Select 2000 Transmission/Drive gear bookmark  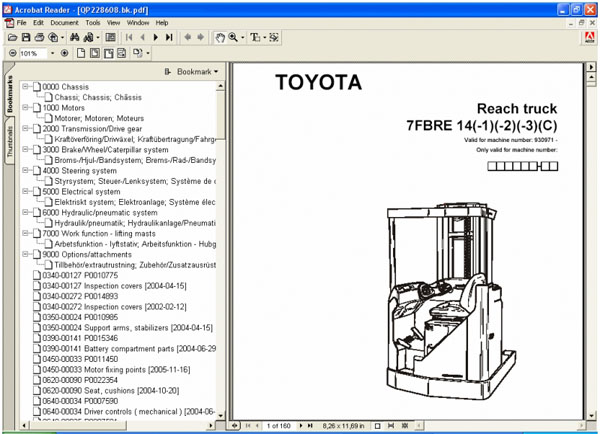pyautogui.click(x=92, y=129)
